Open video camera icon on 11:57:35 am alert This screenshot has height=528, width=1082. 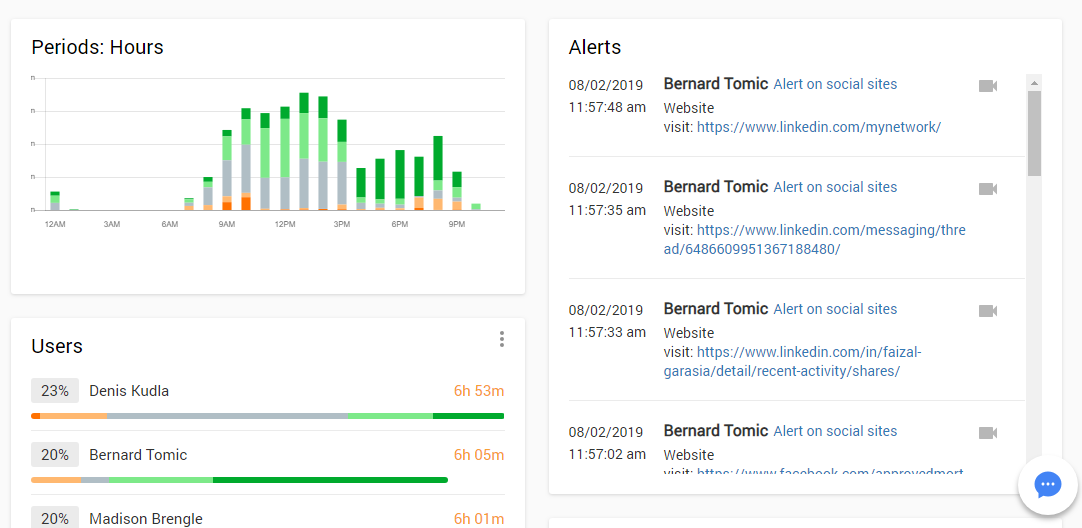pos(987,188)
